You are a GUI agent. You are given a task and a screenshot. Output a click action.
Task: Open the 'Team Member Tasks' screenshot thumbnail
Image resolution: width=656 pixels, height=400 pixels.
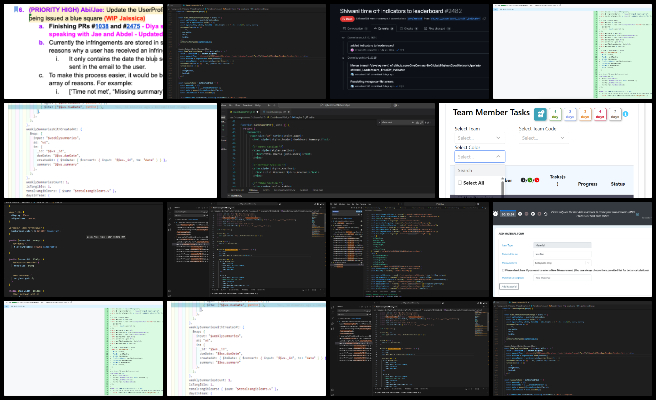[545, 151]
